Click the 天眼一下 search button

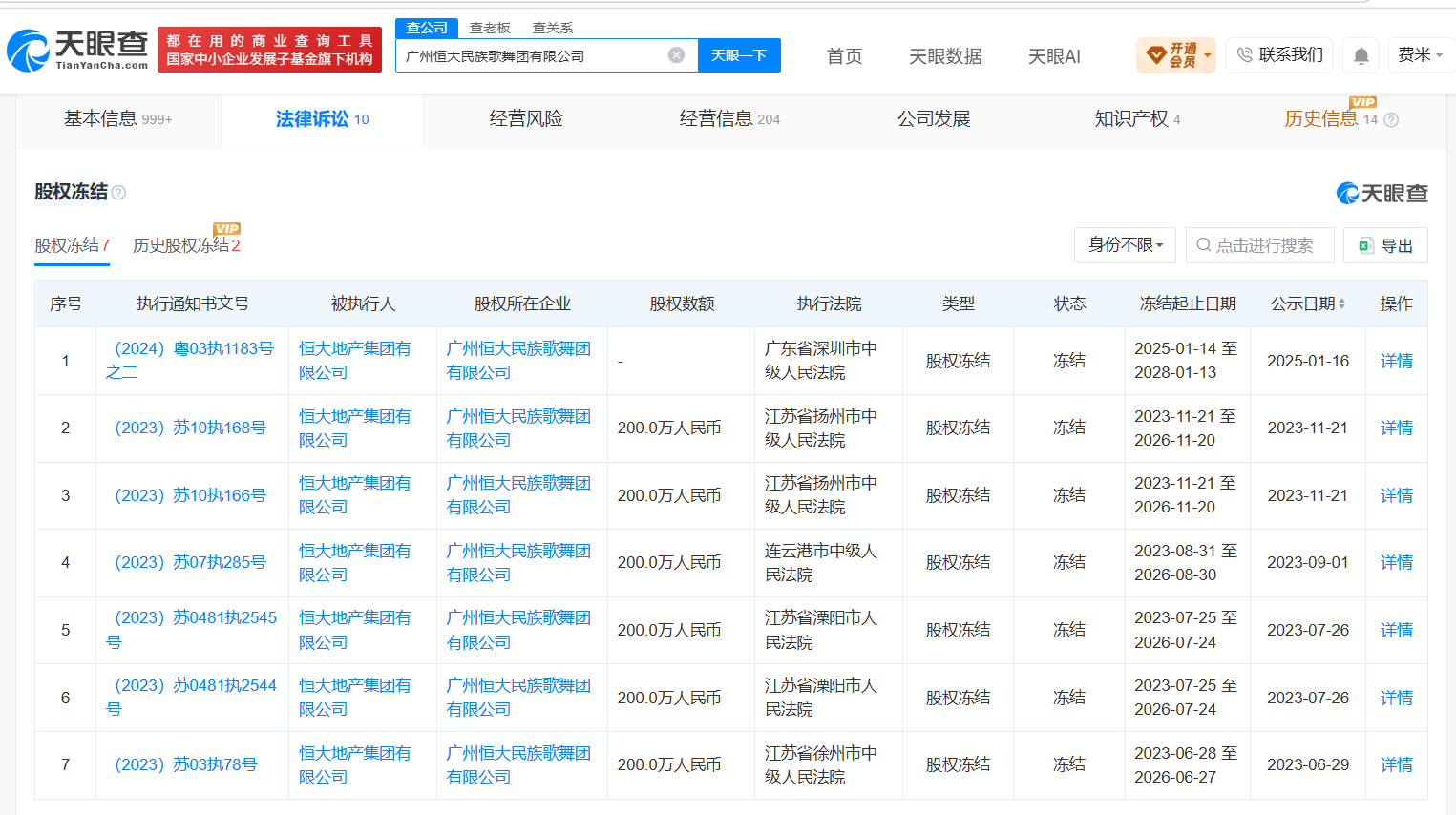click(x=739, y=55)
